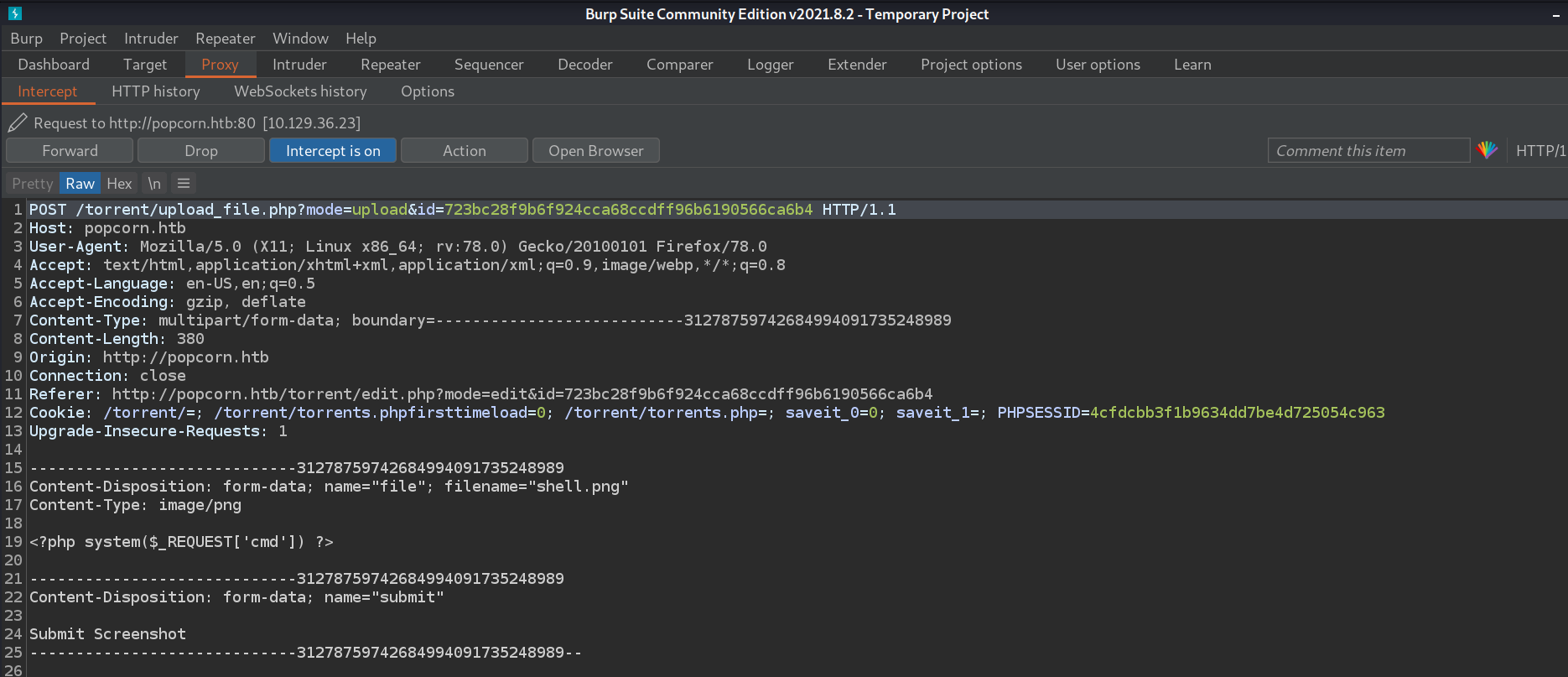Click the filename="shell.png" text
The height and width of the screenshot is (677, 1568).
[537, 487]
